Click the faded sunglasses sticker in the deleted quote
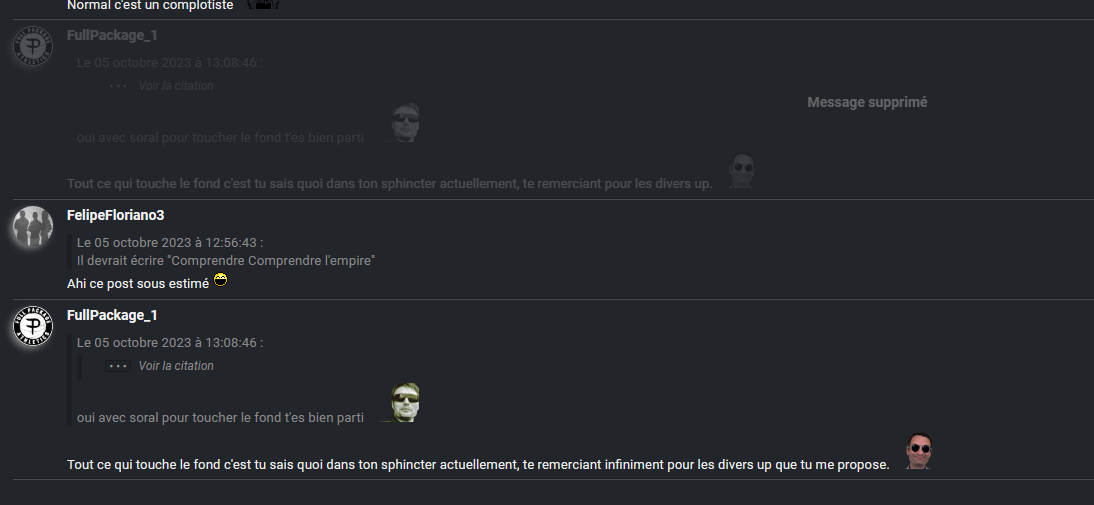Image resolution: width=1094 pixels, height=505 pixels. (400, 123)
